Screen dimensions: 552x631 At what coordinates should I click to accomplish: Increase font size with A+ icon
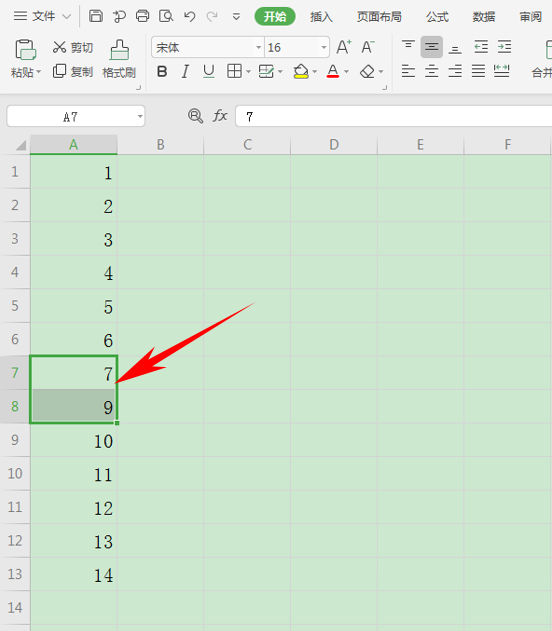click(344, 47)
